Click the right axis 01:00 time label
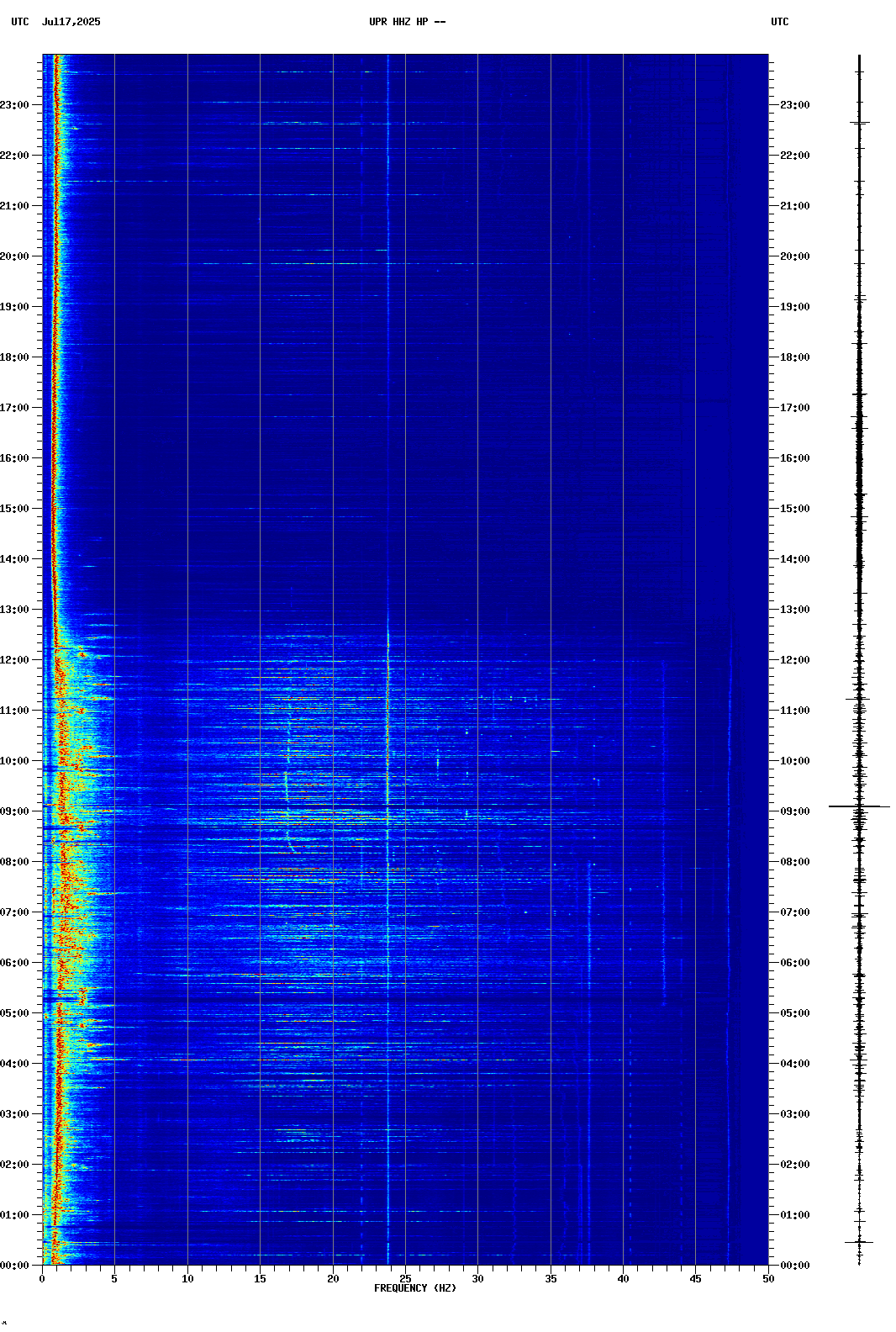This screenshot has height=1332, width=896. pyautogui.click(x=795, y=1215)
